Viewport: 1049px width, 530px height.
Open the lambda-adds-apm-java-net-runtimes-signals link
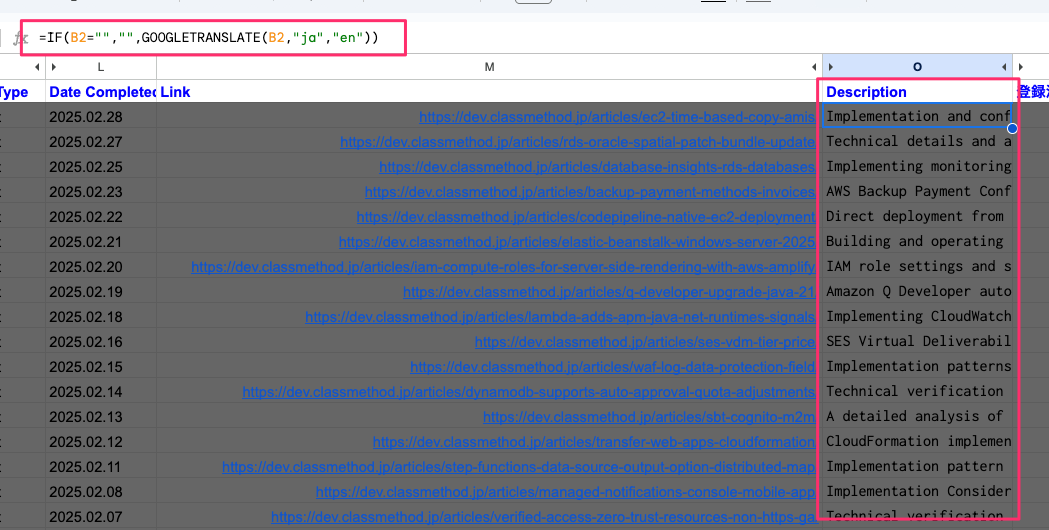point(560,317)
